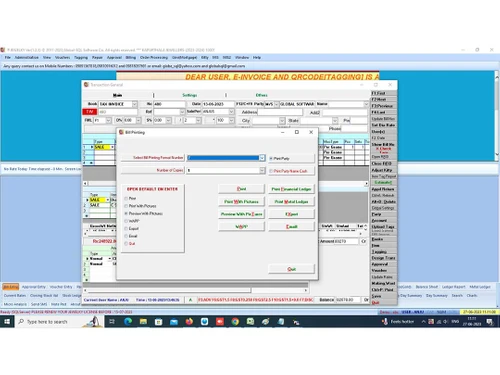500x375 pixels.
Task: Click the Print button in Bill Printing
Action: 241,189
